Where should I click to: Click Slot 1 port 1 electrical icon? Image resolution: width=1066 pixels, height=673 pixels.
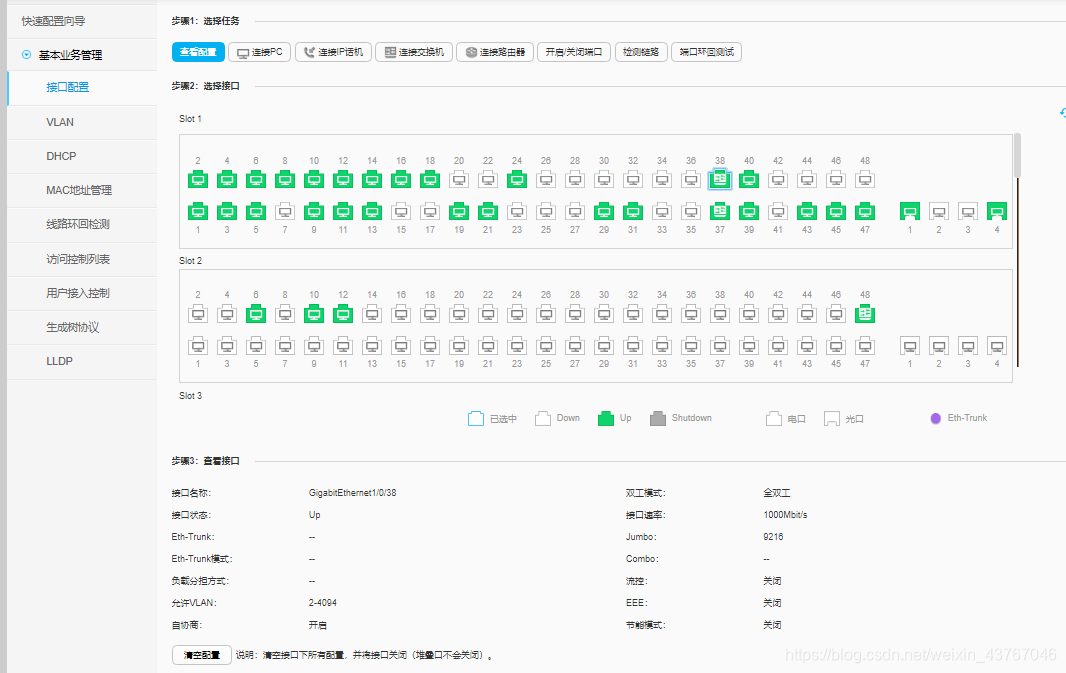click(x=198, y=211)
